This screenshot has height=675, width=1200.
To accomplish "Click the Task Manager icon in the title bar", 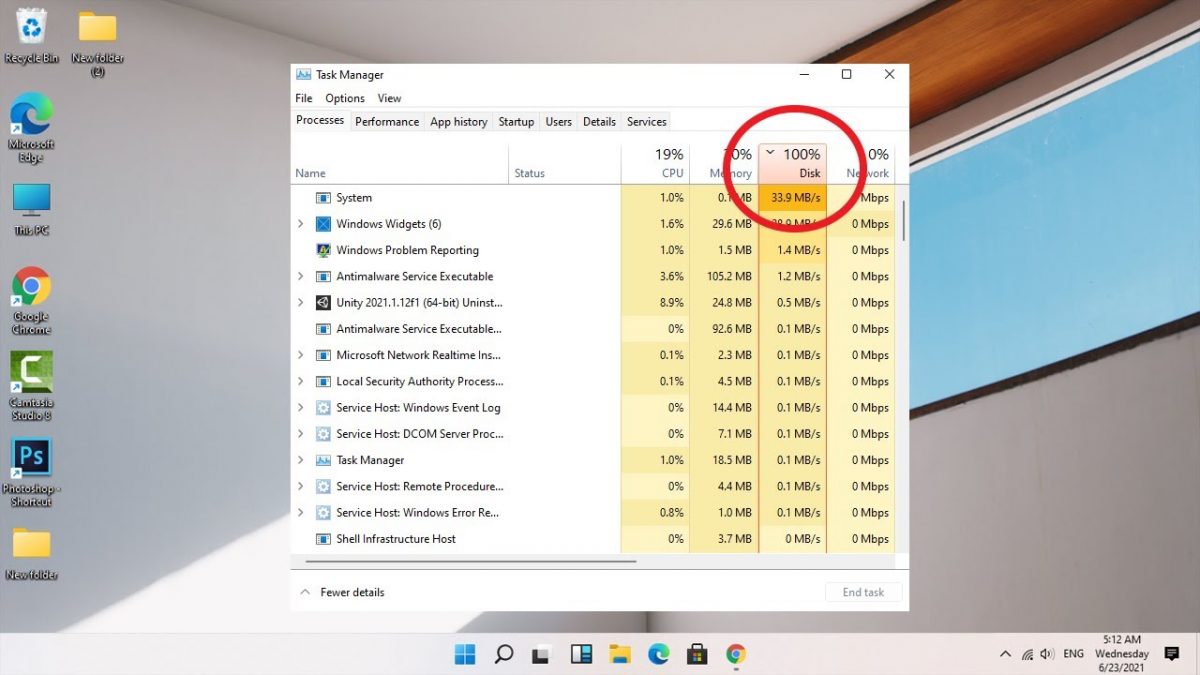I will (x=302, y=74).
